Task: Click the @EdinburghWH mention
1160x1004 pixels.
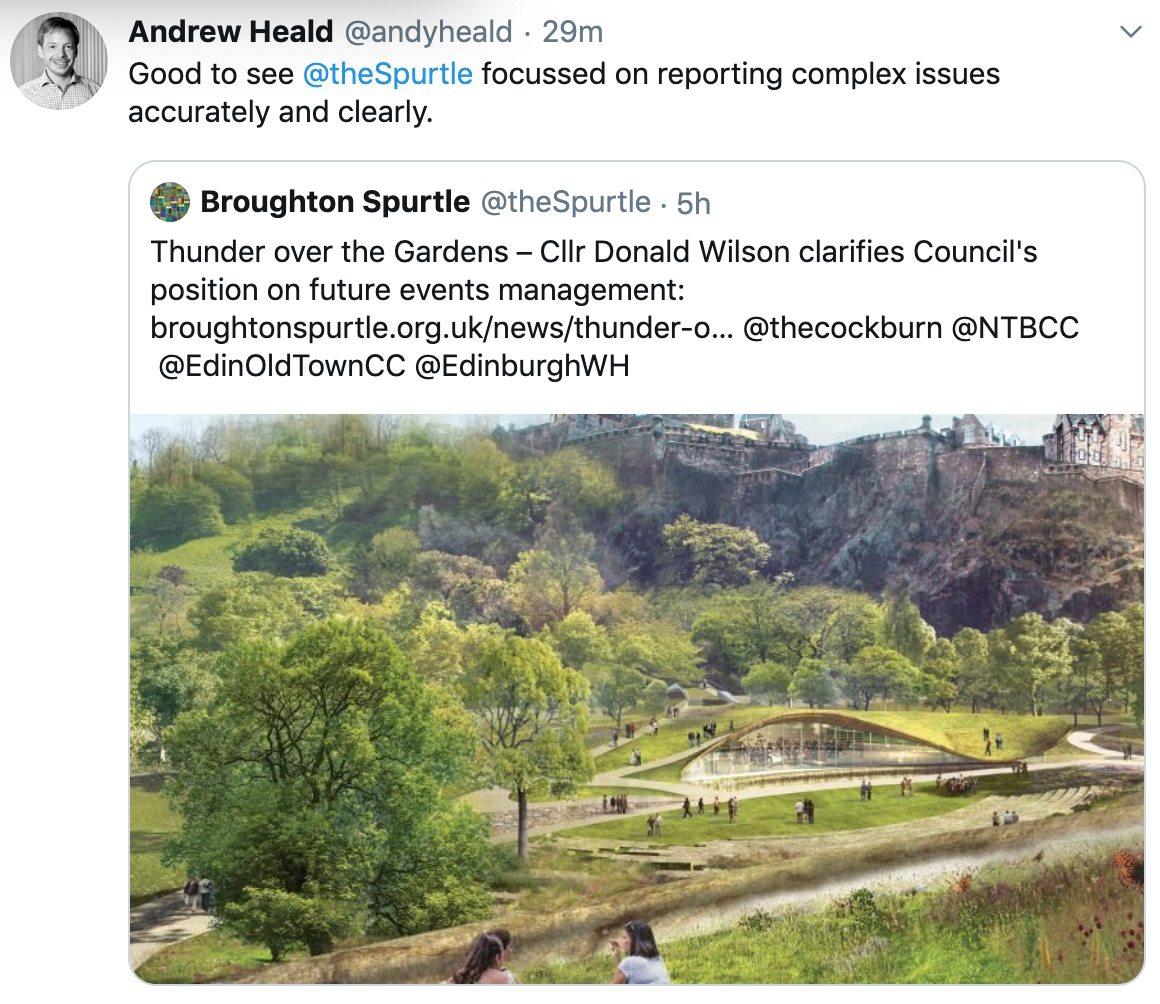Action: [522, 365]
